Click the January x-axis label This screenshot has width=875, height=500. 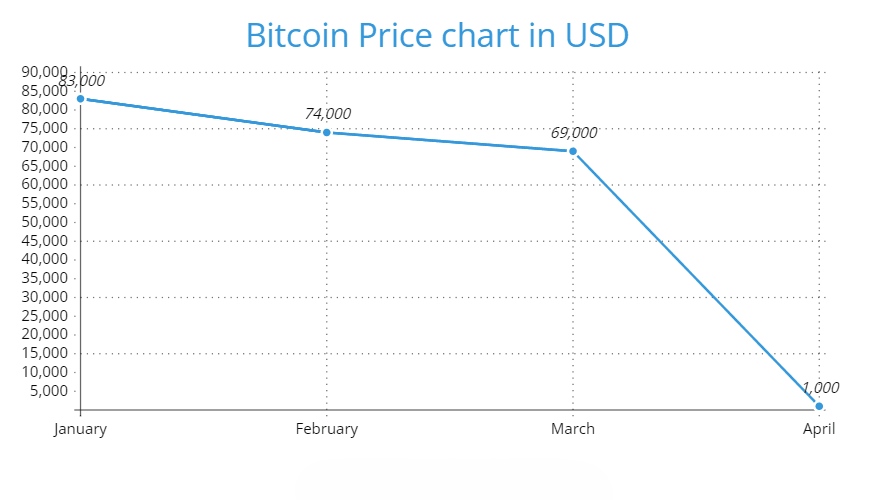80,429
